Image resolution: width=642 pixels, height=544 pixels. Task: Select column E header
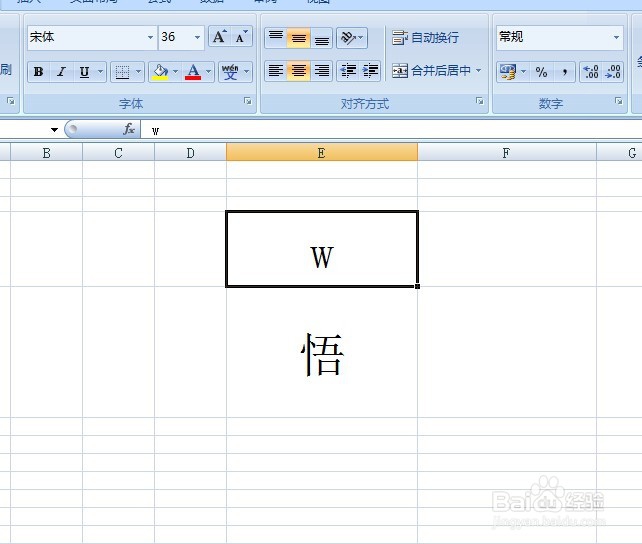pyautogui.click(x=322, y=153)
